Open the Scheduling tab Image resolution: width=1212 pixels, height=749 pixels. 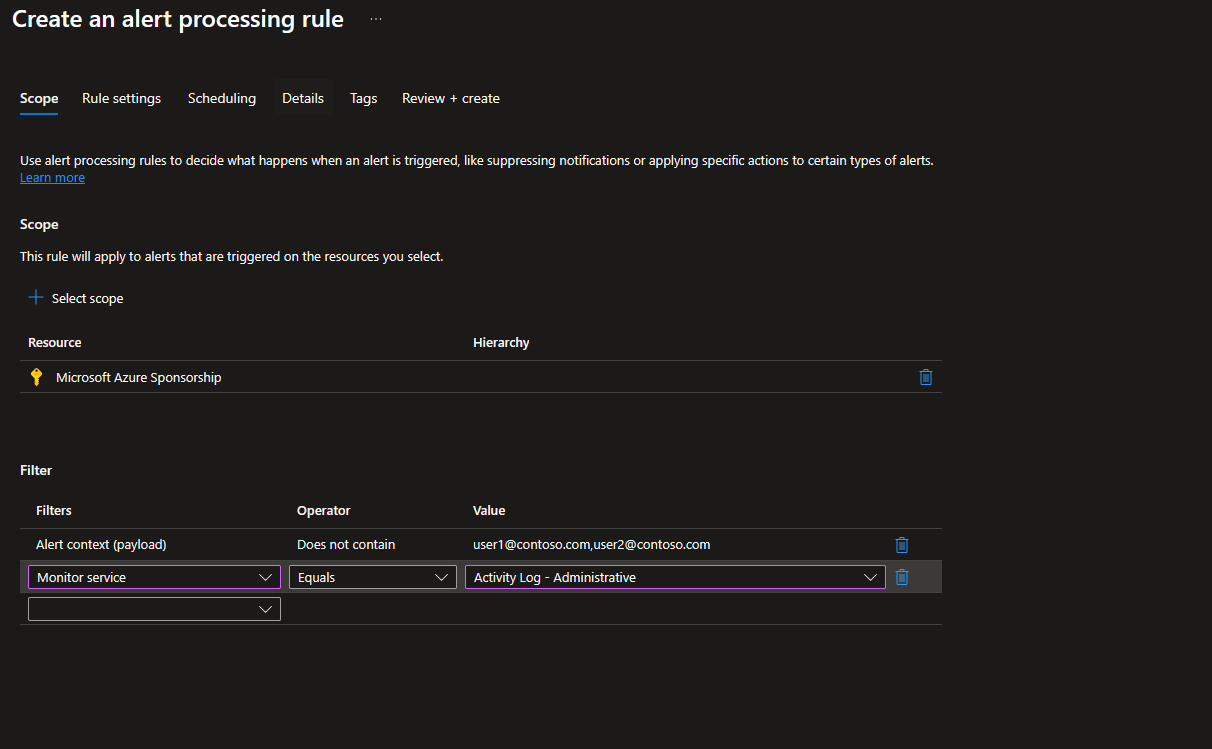221,98
